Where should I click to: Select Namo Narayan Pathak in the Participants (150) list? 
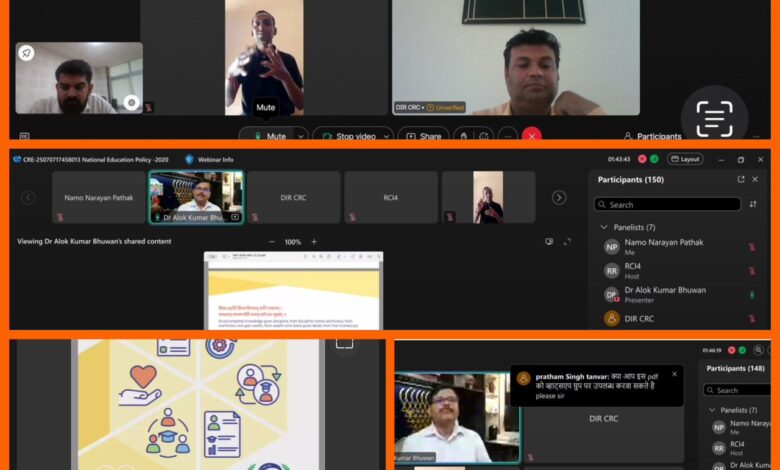click(680, 247)
